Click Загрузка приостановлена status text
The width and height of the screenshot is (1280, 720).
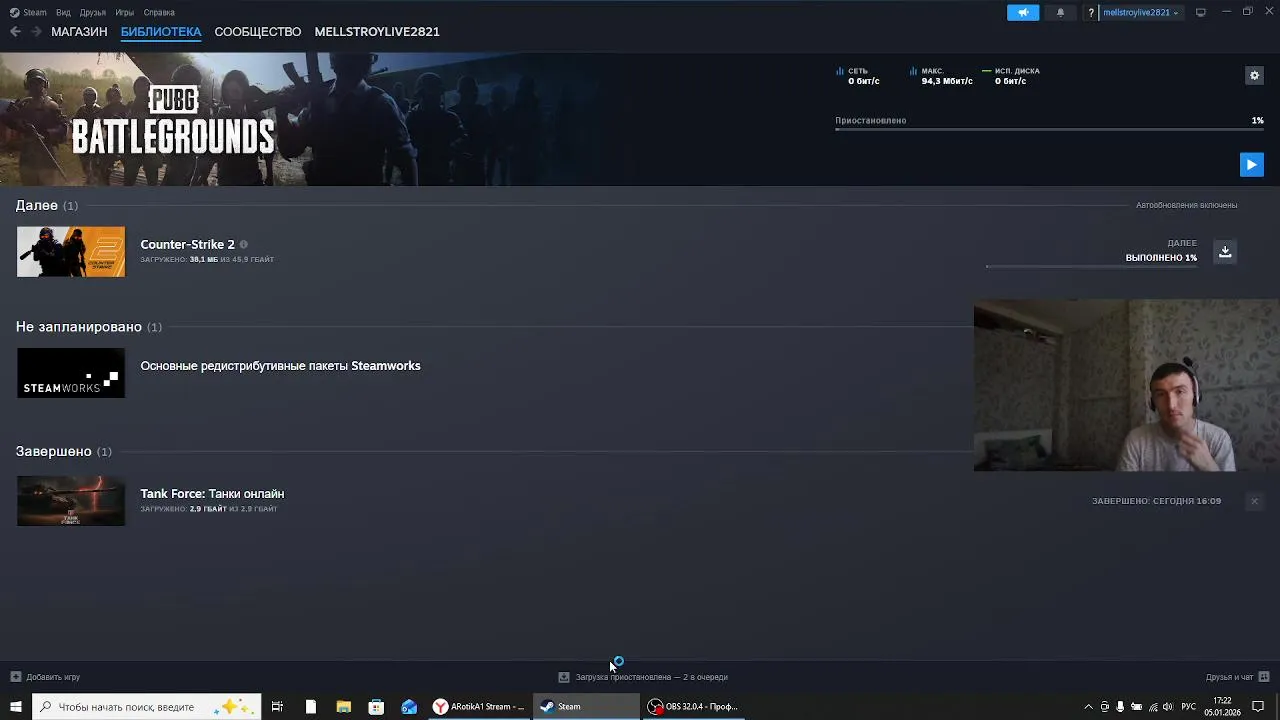(651, 677)
